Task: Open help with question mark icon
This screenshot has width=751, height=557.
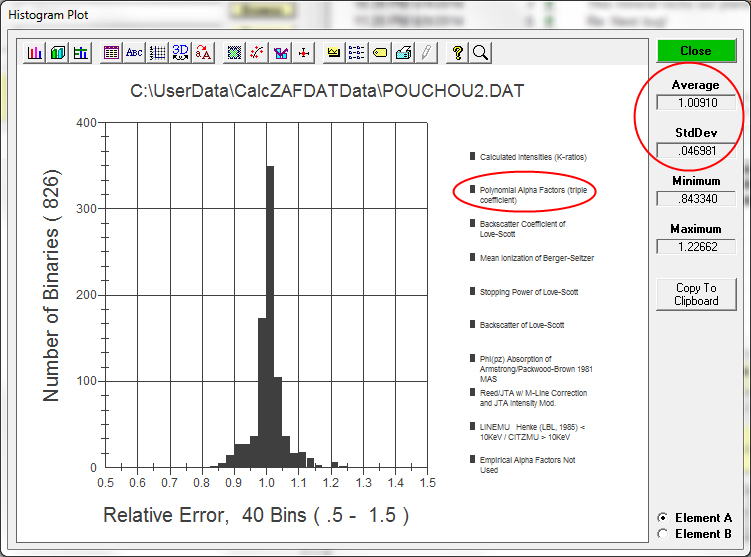Action: pyautogui.click(x=457, y=53)
